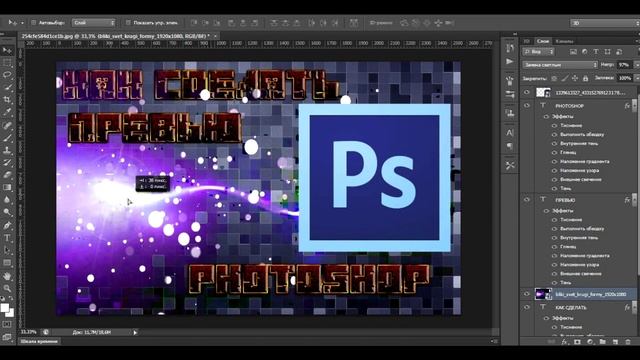Open the Actions panel play icon

(510, 61)
